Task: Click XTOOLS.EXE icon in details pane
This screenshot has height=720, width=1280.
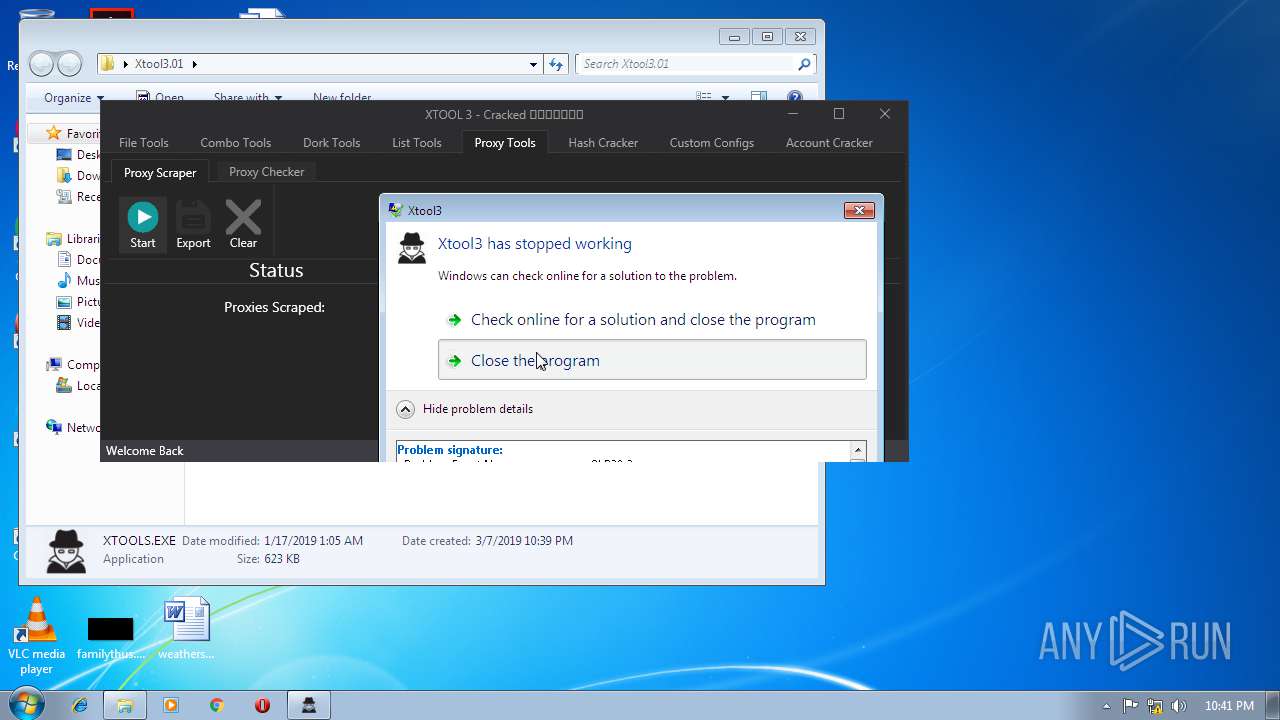Action: point(67,551)
